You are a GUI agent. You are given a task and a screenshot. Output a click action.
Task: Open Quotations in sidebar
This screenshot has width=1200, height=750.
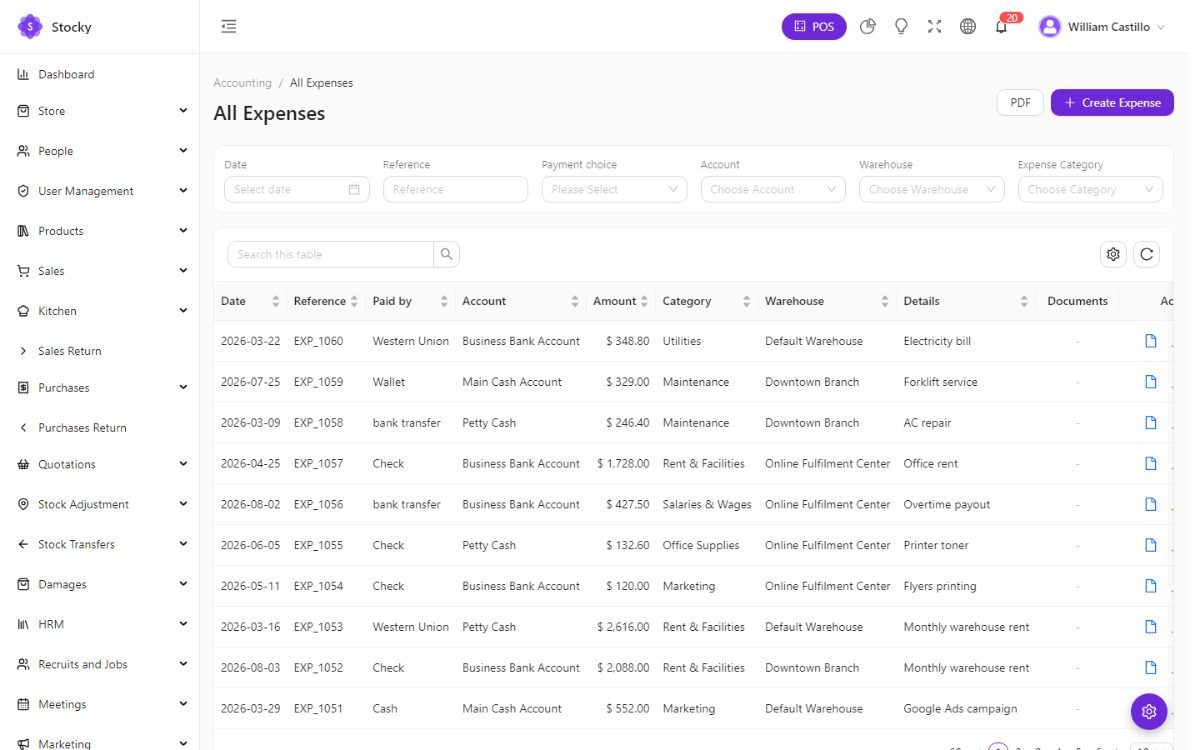(x=100, y=464)
